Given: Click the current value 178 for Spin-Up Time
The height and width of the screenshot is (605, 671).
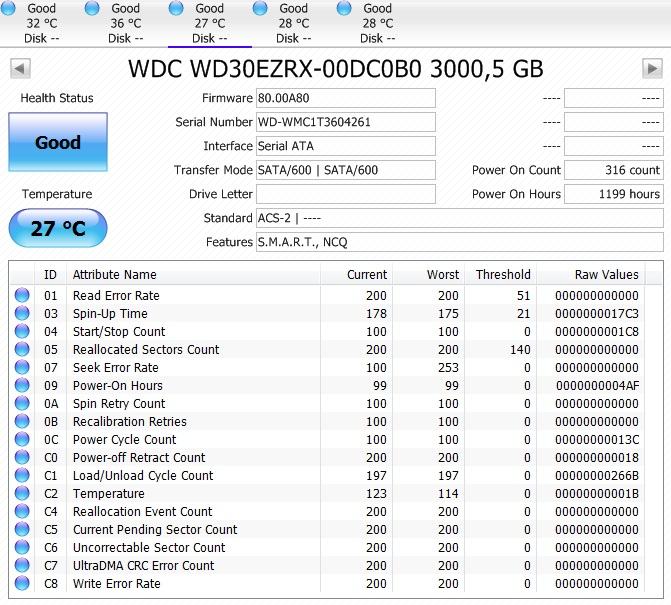Looking at the screenshot, I should pyautogui.click(x=376, y=314).
